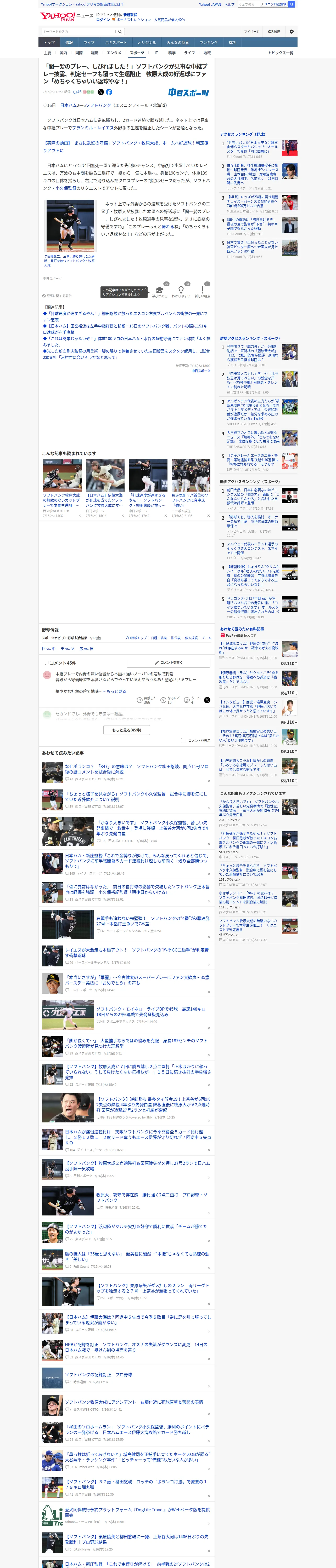Open 購入履歴
Screen dimensions: 336x1568
coord(274,32)
